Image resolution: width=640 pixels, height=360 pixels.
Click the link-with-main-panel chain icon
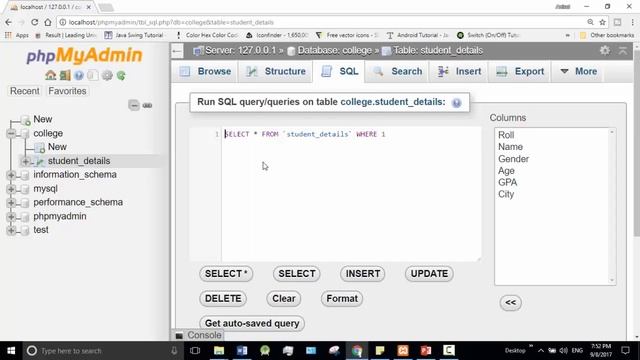coord(147,106)
